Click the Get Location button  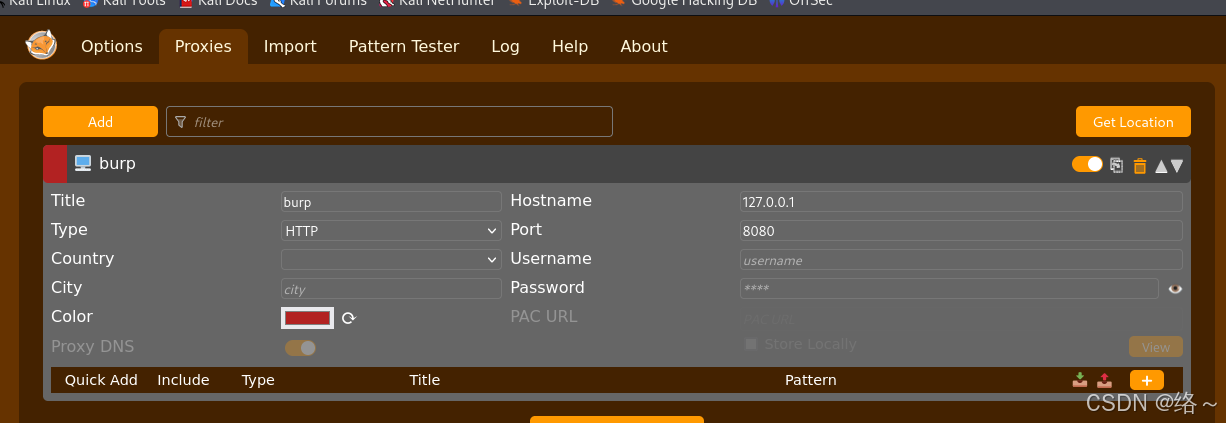tap(1133, 122)
